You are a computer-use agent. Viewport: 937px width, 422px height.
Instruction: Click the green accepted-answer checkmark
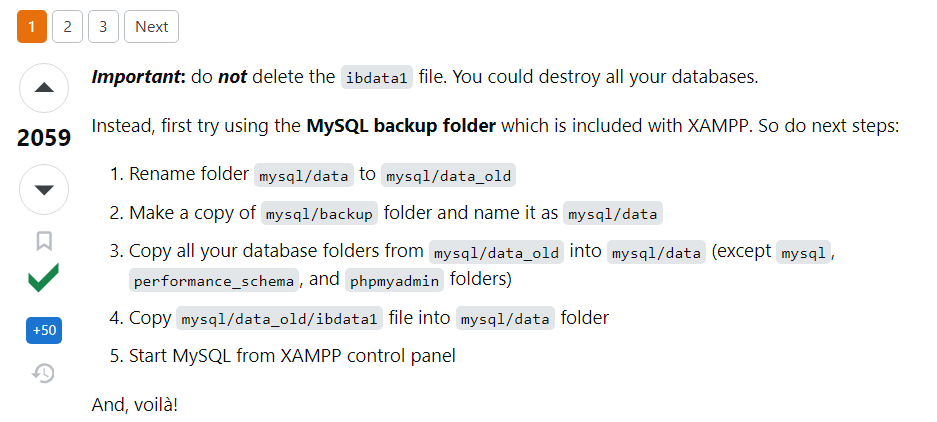click(x=44, y=279)
